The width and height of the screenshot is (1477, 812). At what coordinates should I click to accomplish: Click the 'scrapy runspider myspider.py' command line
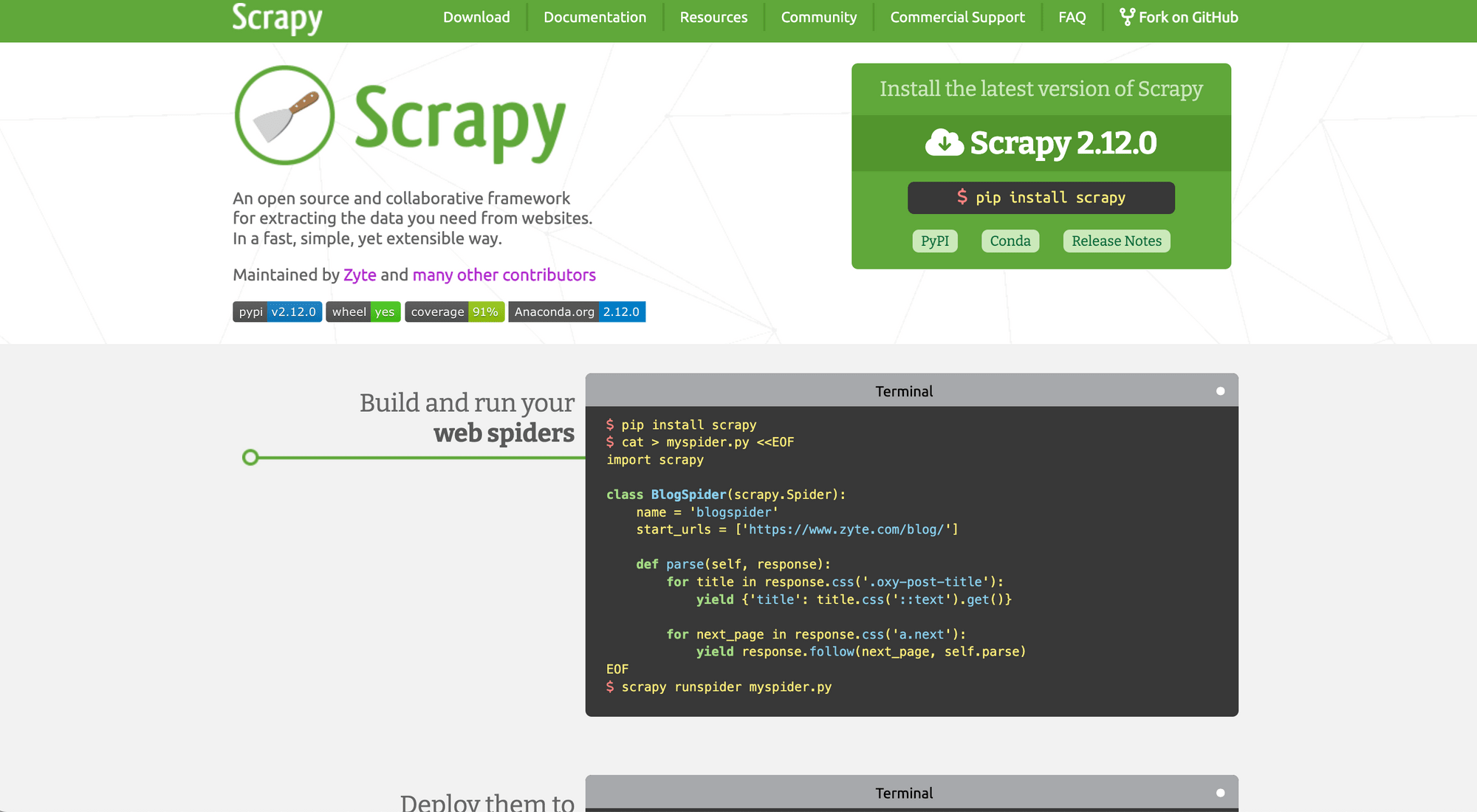click(x=719, y=687)
